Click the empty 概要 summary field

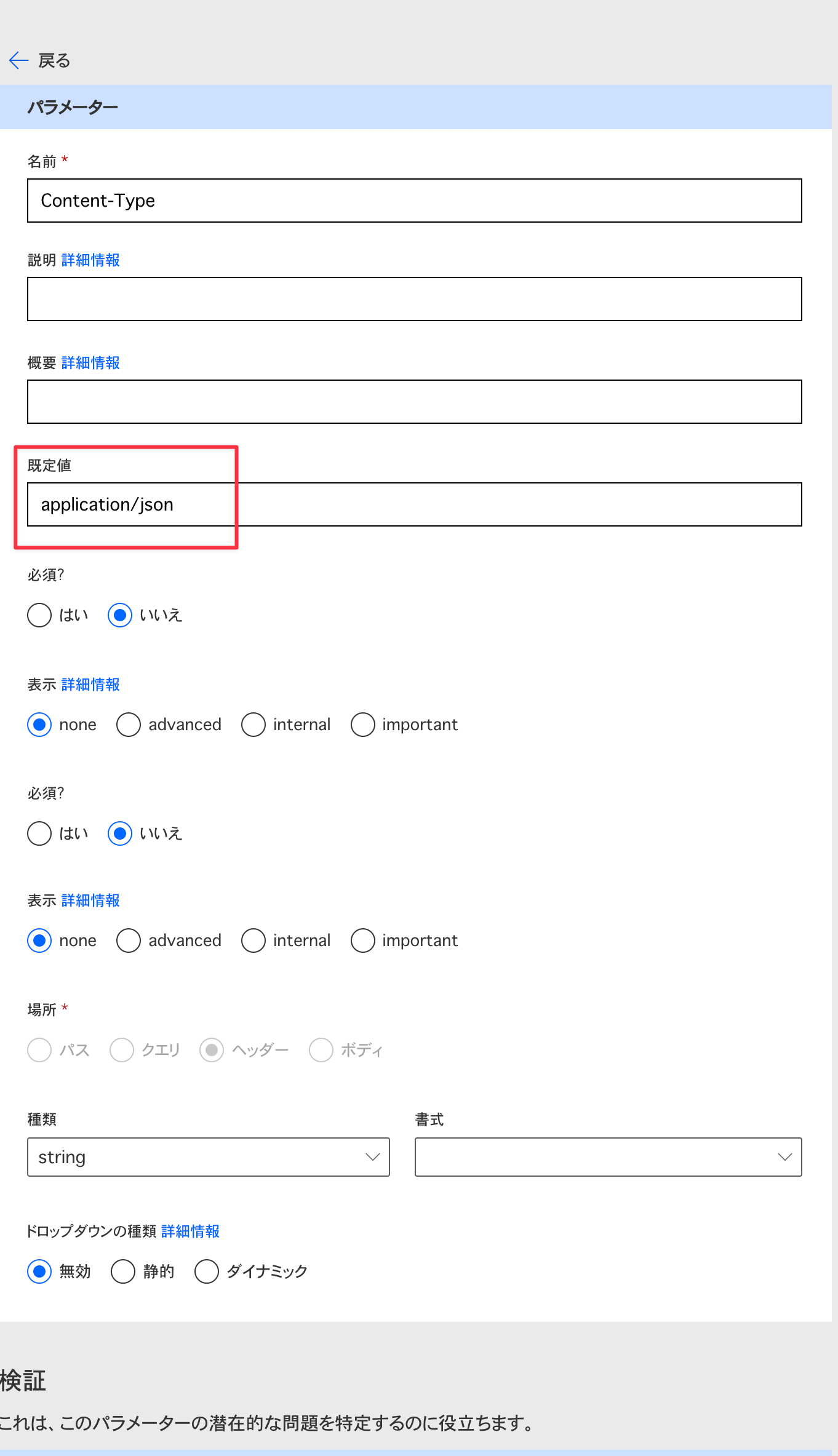tap(415, 402)
